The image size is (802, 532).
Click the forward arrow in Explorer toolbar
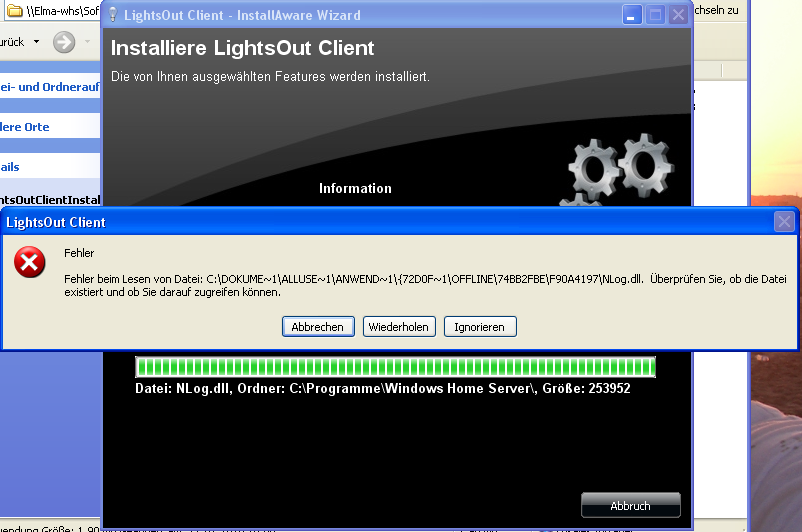click(x=64, y=42)
